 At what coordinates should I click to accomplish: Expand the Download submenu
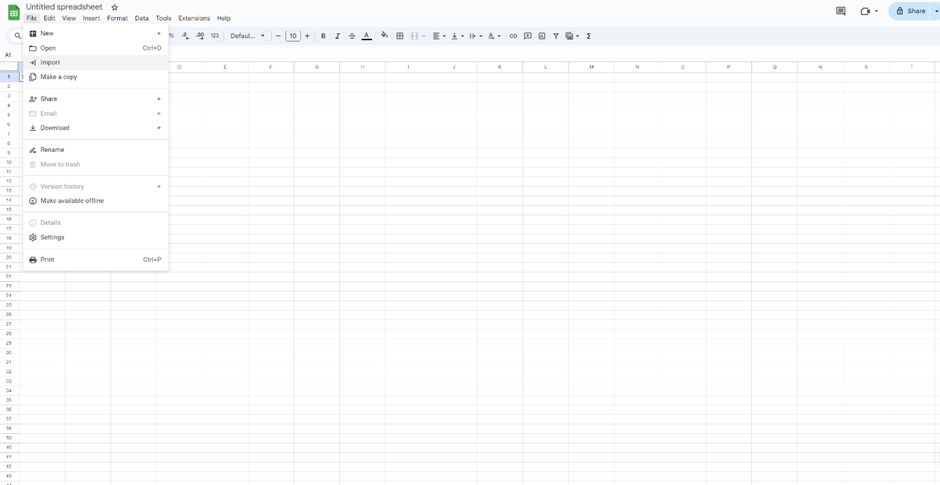click(x=96, y=128)
